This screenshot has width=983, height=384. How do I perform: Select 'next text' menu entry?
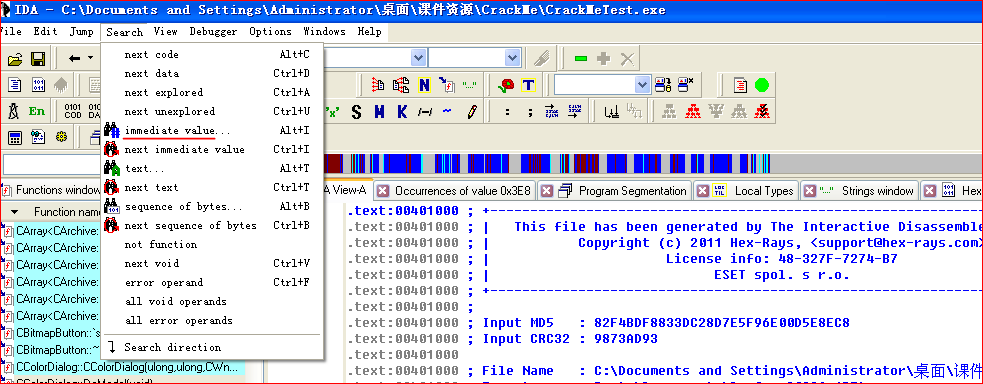(x=212, y=187)
